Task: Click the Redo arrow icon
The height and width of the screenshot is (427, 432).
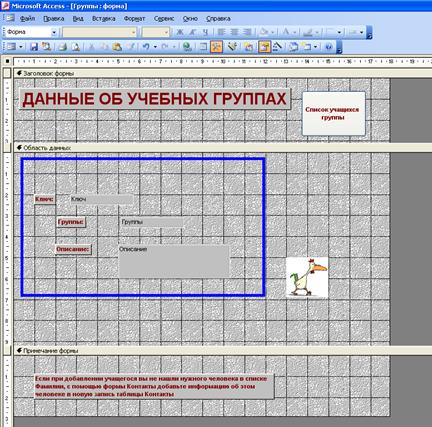Action: coord(165,47)
